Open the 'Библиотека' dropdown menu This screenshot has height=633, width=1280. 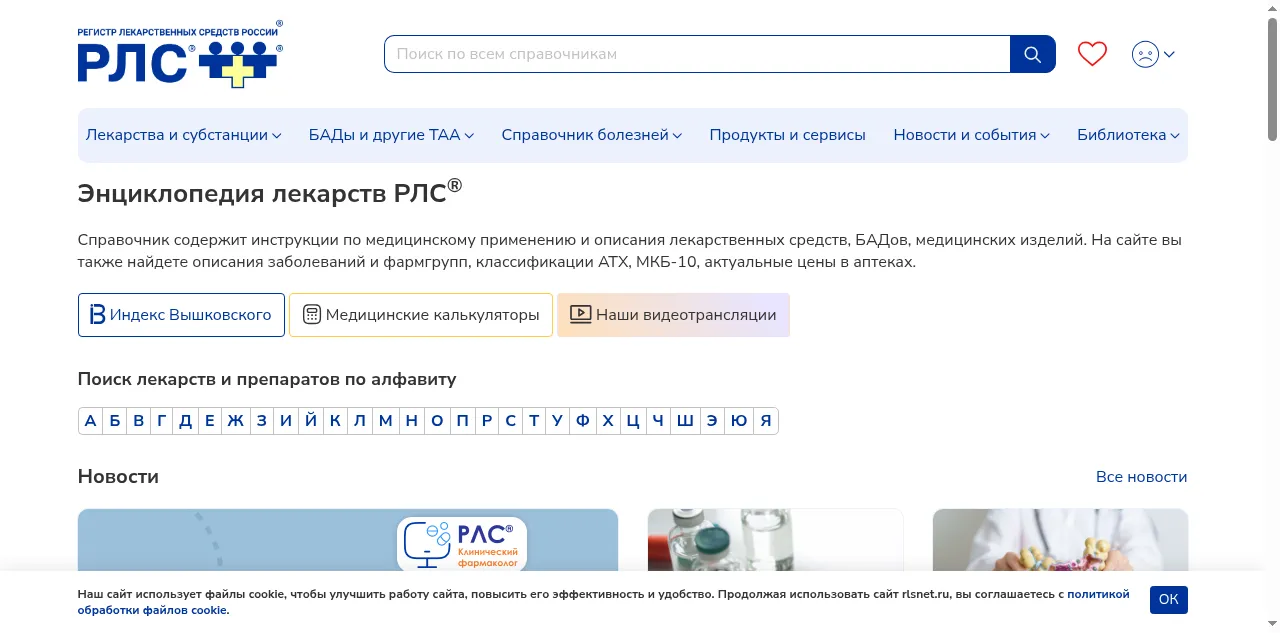[1128, 135]
